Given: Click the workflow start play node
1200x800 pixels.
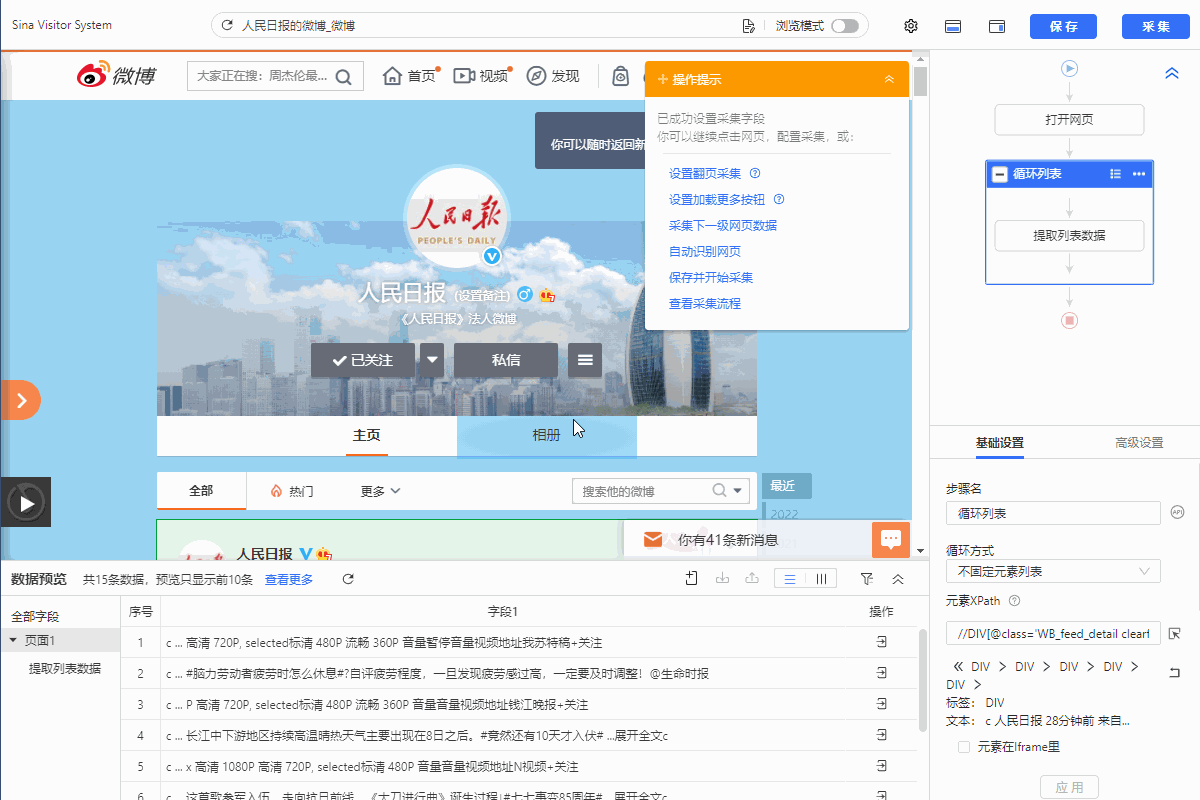Looking at the screenshot, I should coord(1069,69).
